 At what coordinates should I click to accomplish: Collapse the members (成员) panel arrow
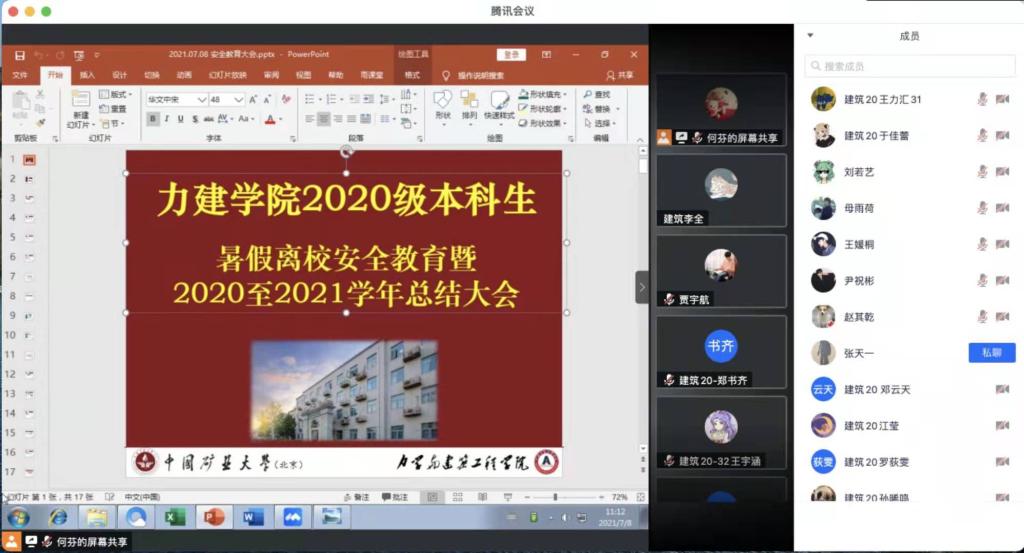(810, 36)
